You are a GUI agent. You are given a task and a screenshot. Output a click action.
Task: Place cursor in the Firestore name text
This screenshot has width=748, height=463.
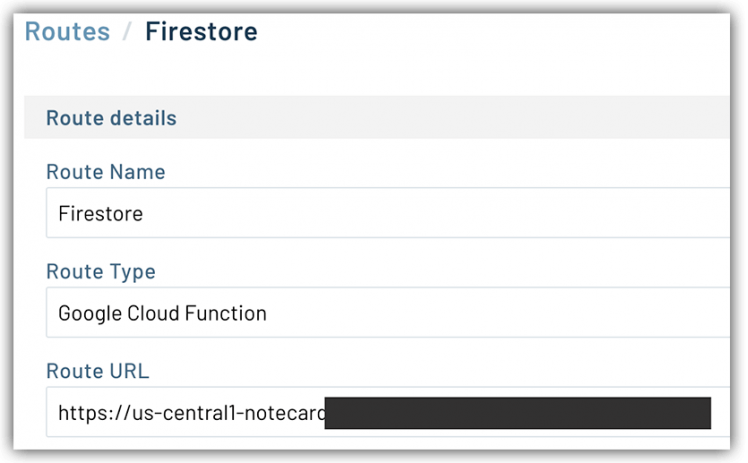tap(100, 213)
